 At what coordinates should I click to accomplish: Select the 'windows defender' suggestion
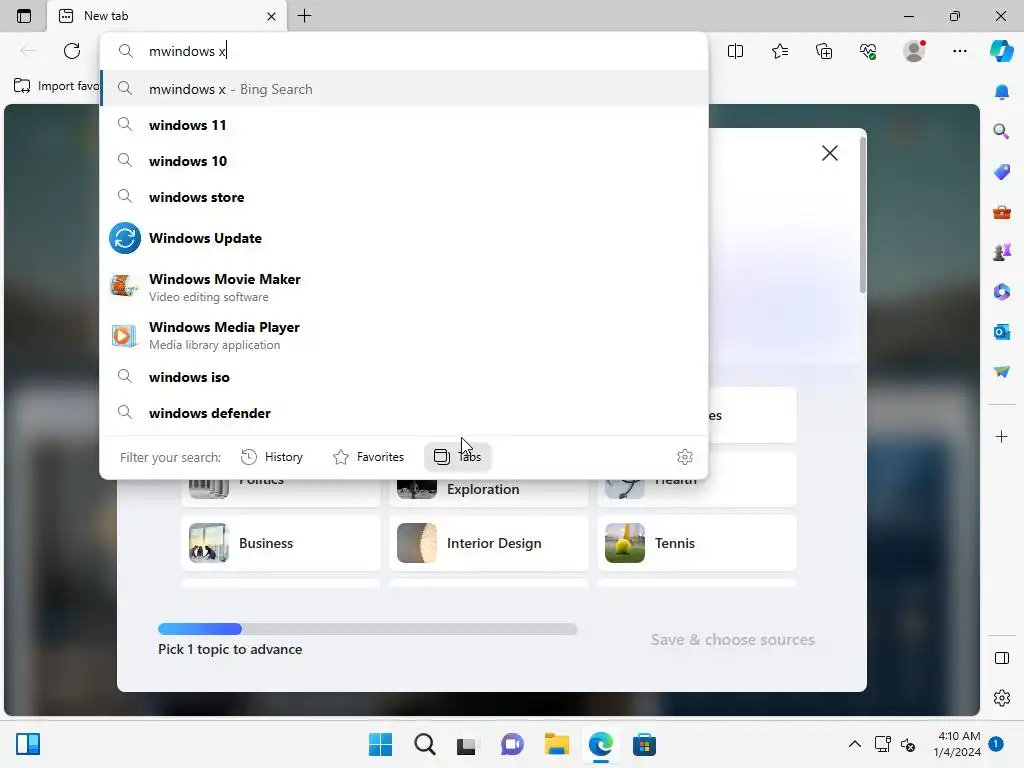pos(404,413)
